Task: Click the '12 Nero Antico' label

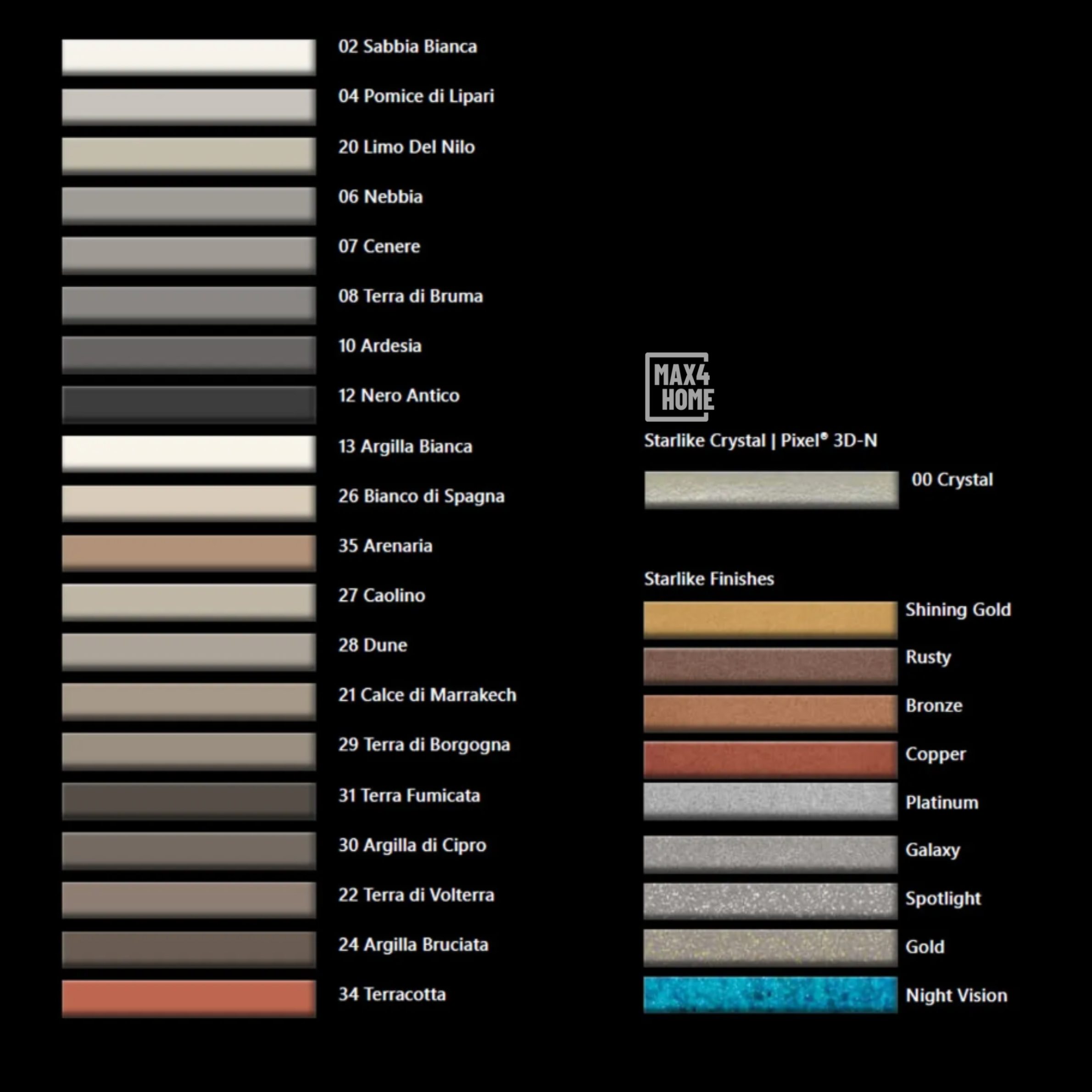Action: pyautogui.click(x=398, y=396)
